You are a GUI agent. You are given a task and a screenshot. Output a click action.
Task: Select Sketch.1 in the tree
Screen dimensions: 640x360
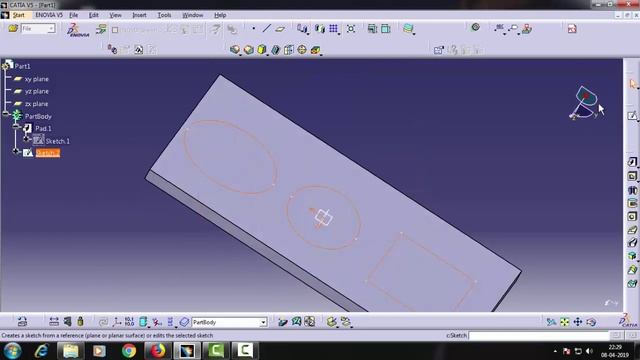(x=58, y=141)
